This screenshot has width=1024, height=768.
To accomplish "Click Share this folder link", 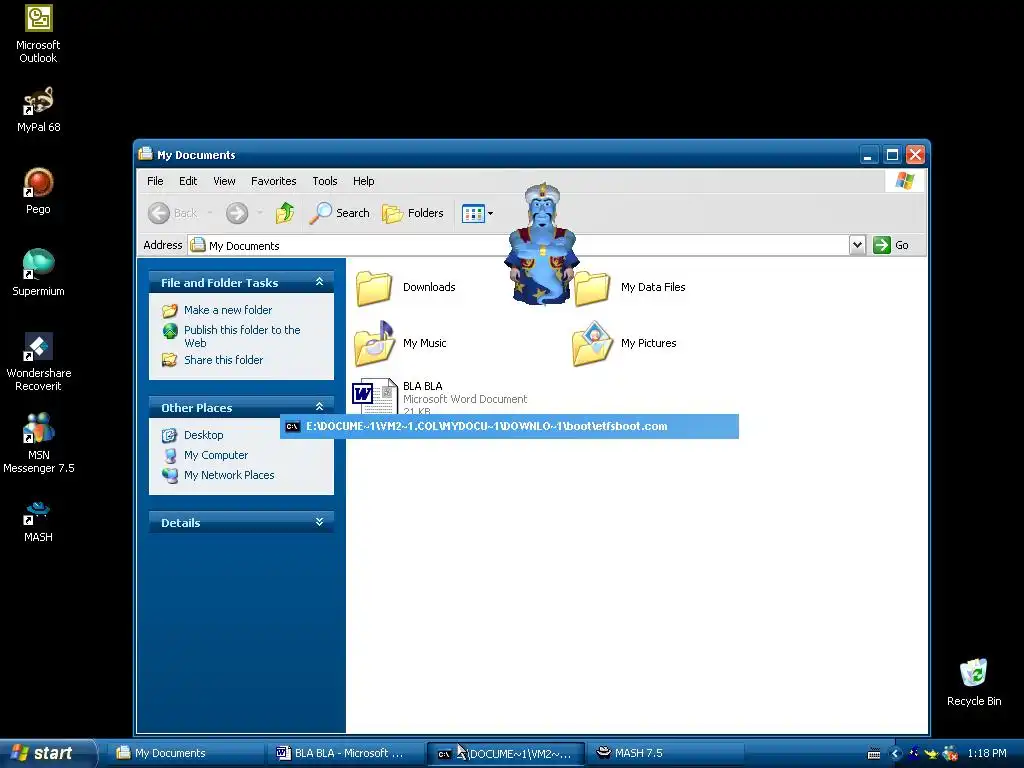I will tap(223, 360).
